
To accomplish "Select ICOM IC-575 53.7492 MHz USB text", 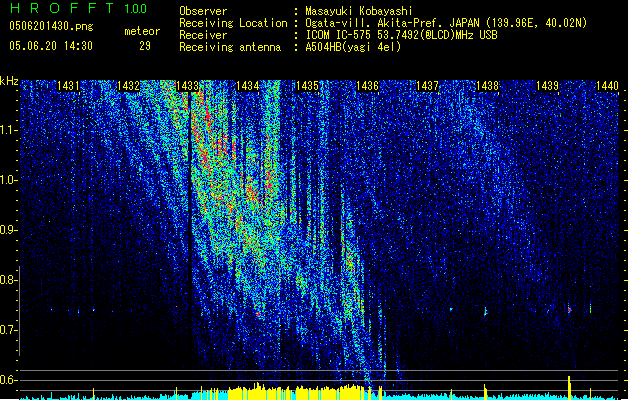I will 402,35.
